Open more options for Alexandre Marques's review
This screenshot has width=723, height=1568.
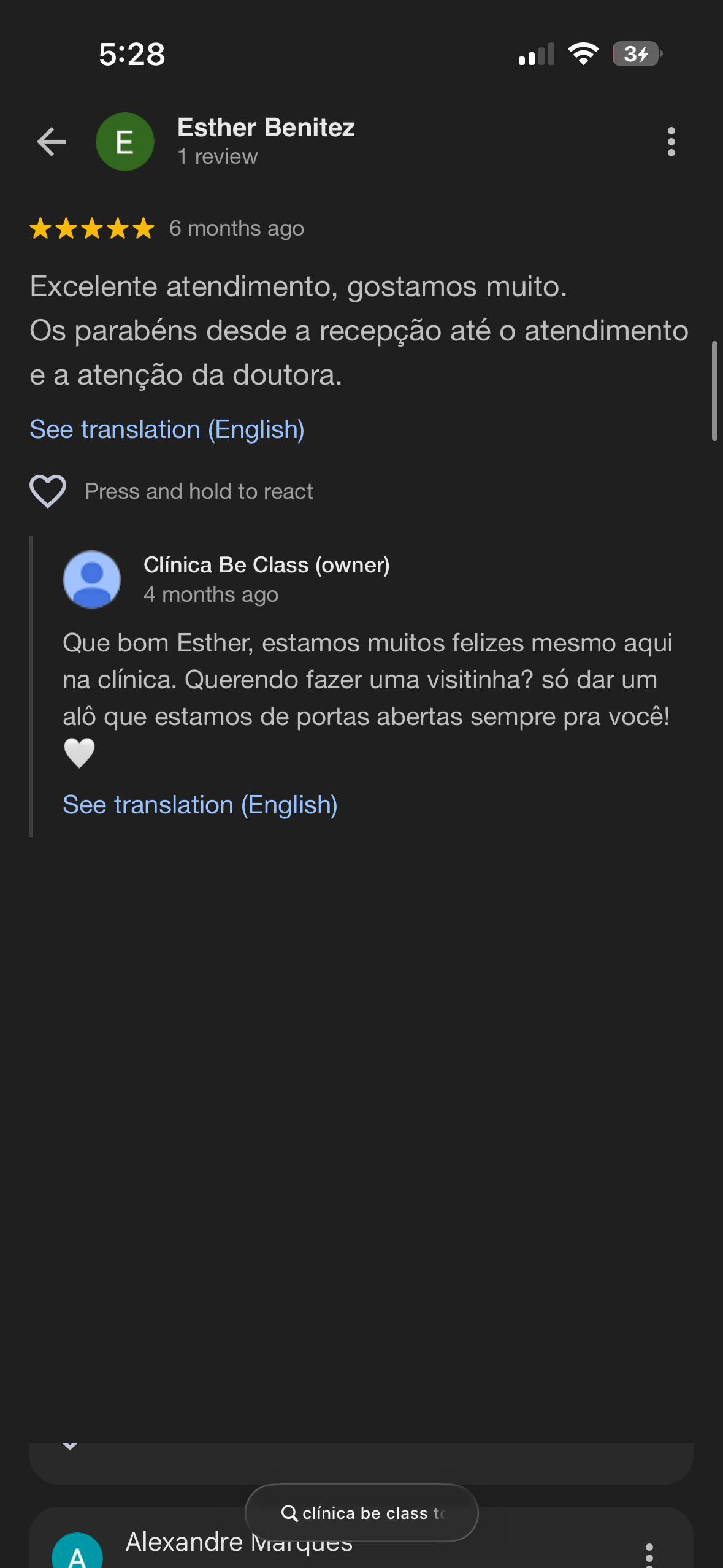649,1556
